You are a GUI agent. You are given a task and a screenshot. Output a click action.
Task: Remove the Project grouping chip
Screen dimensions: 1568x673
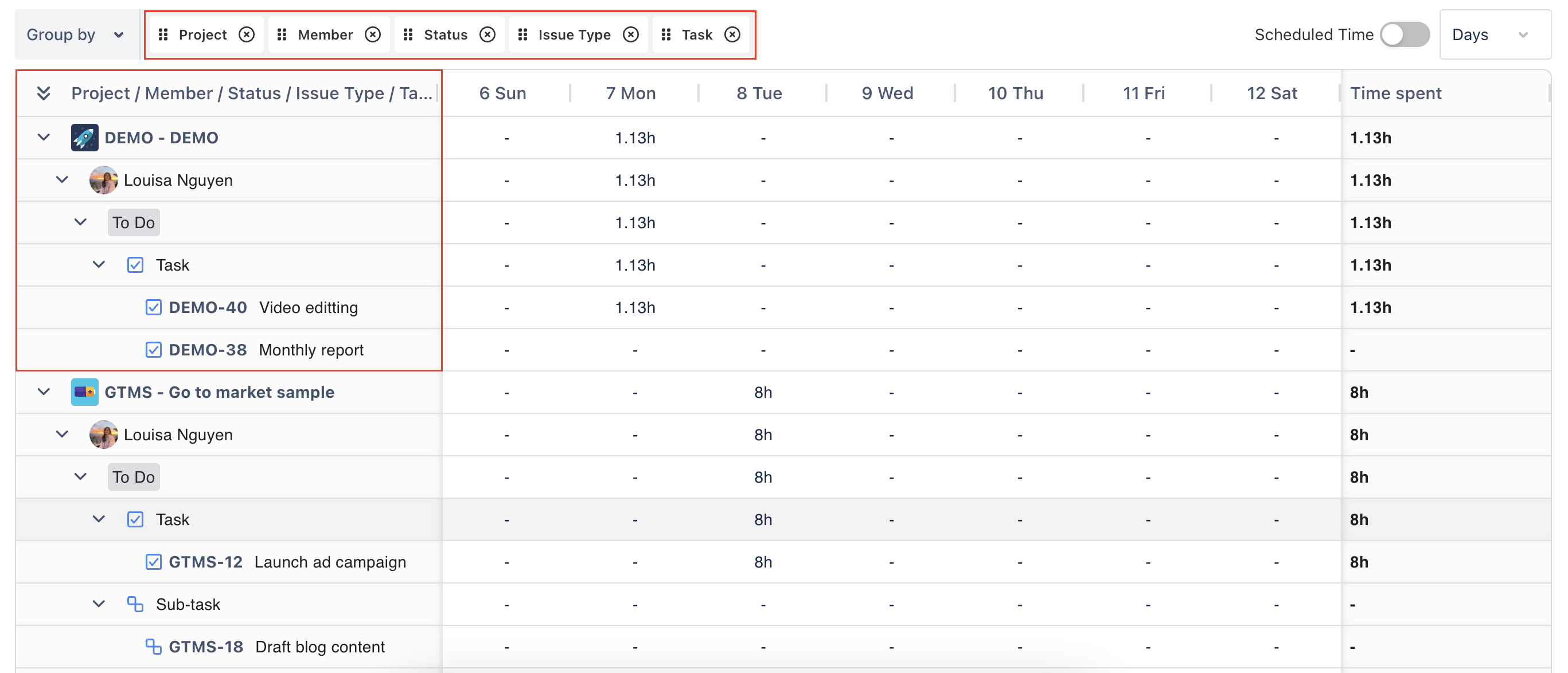point(247,35)
